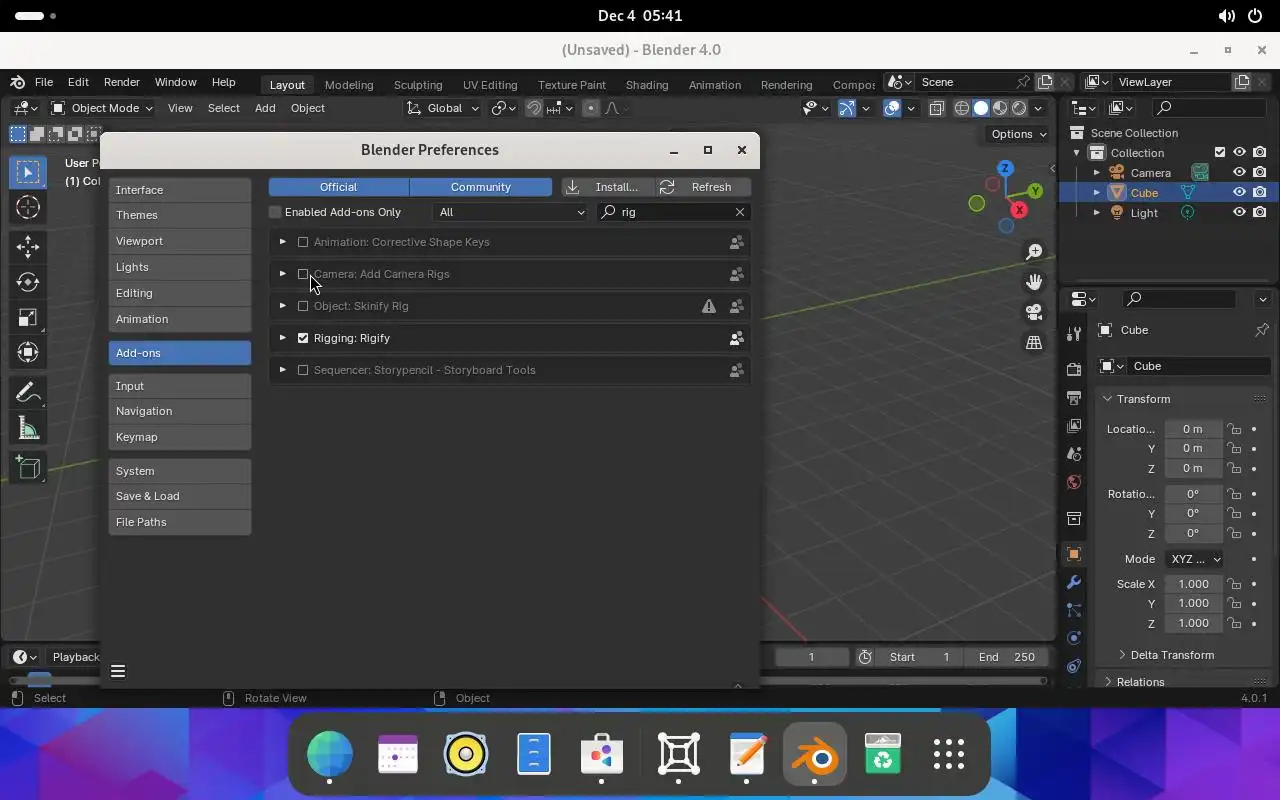
Task: Click the warning icon on Skinify Rig
Action: pyautogui.click(x=709, y=306)
